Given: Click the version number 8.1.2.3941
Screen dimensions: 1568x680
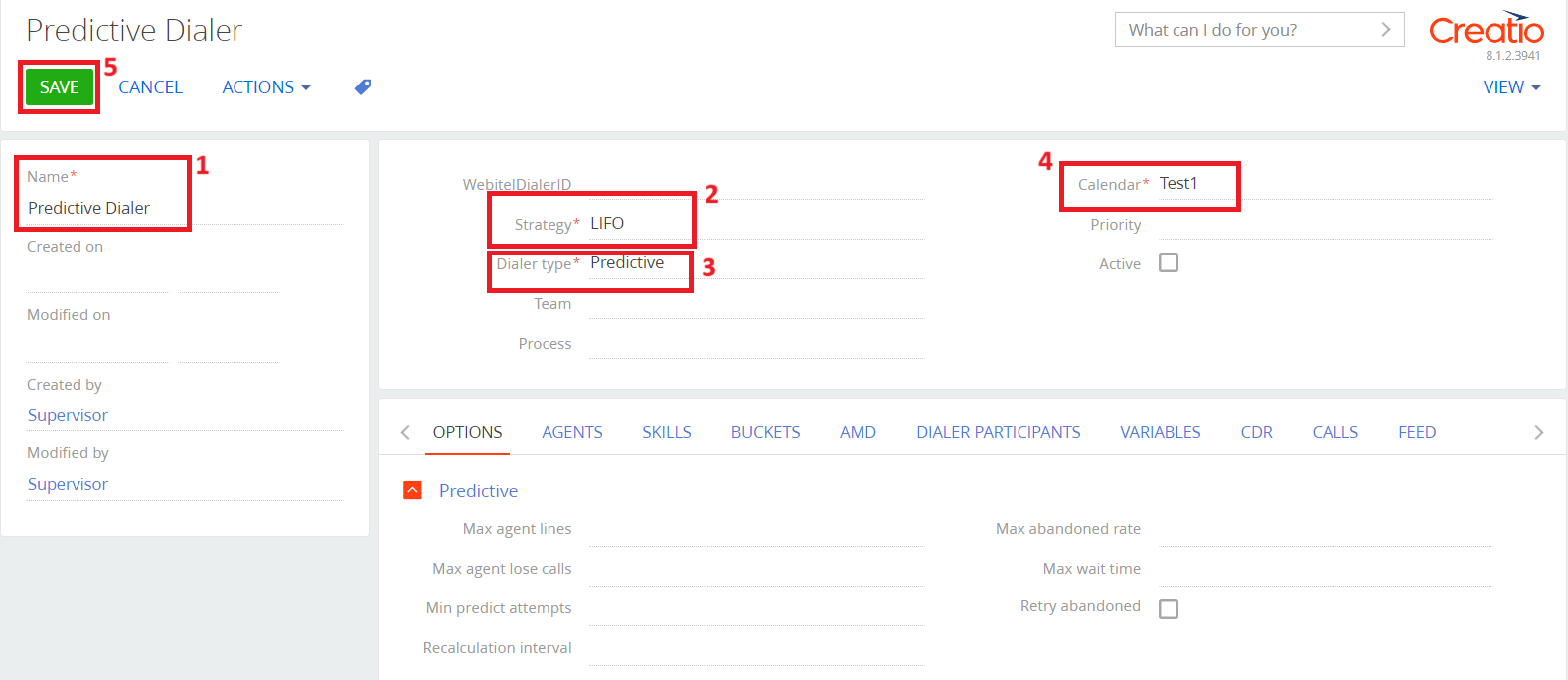Looking at the screenshot, I should 1512,56.
